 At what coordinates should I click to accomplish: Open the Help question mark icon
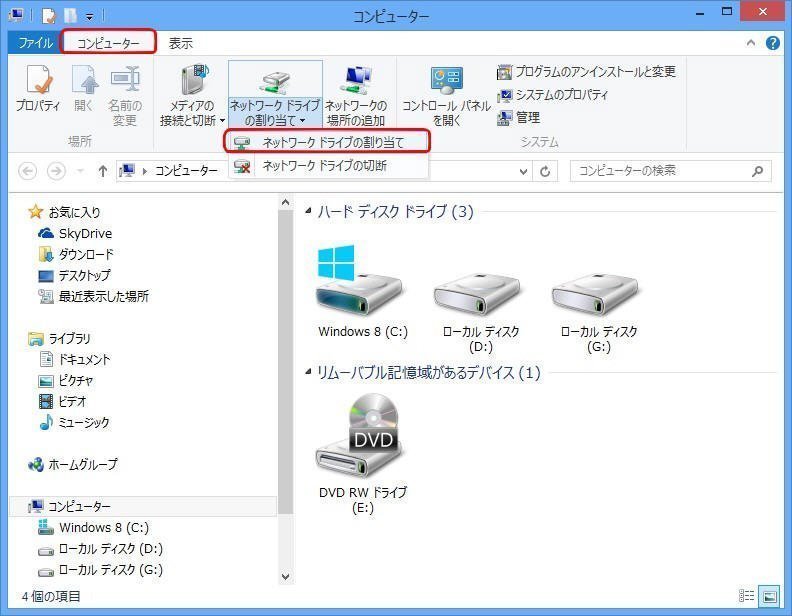(x=772, y=43)
